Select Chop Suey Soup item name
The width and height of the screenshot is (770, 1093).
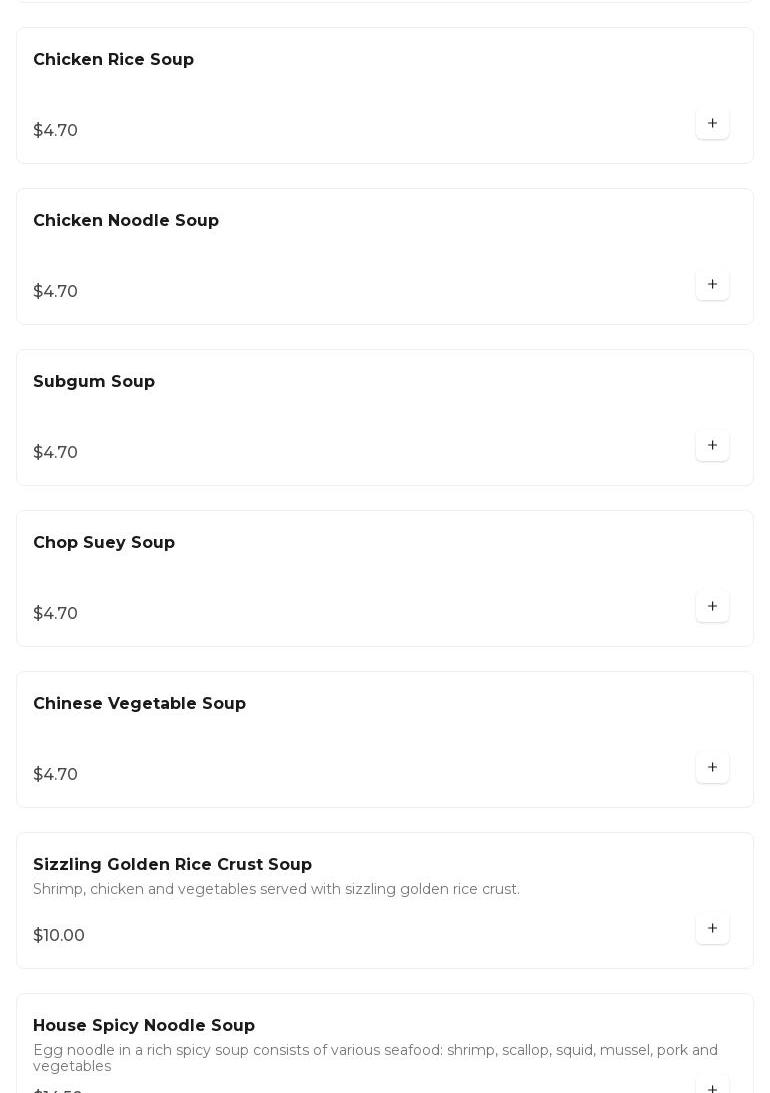[104, 543]
